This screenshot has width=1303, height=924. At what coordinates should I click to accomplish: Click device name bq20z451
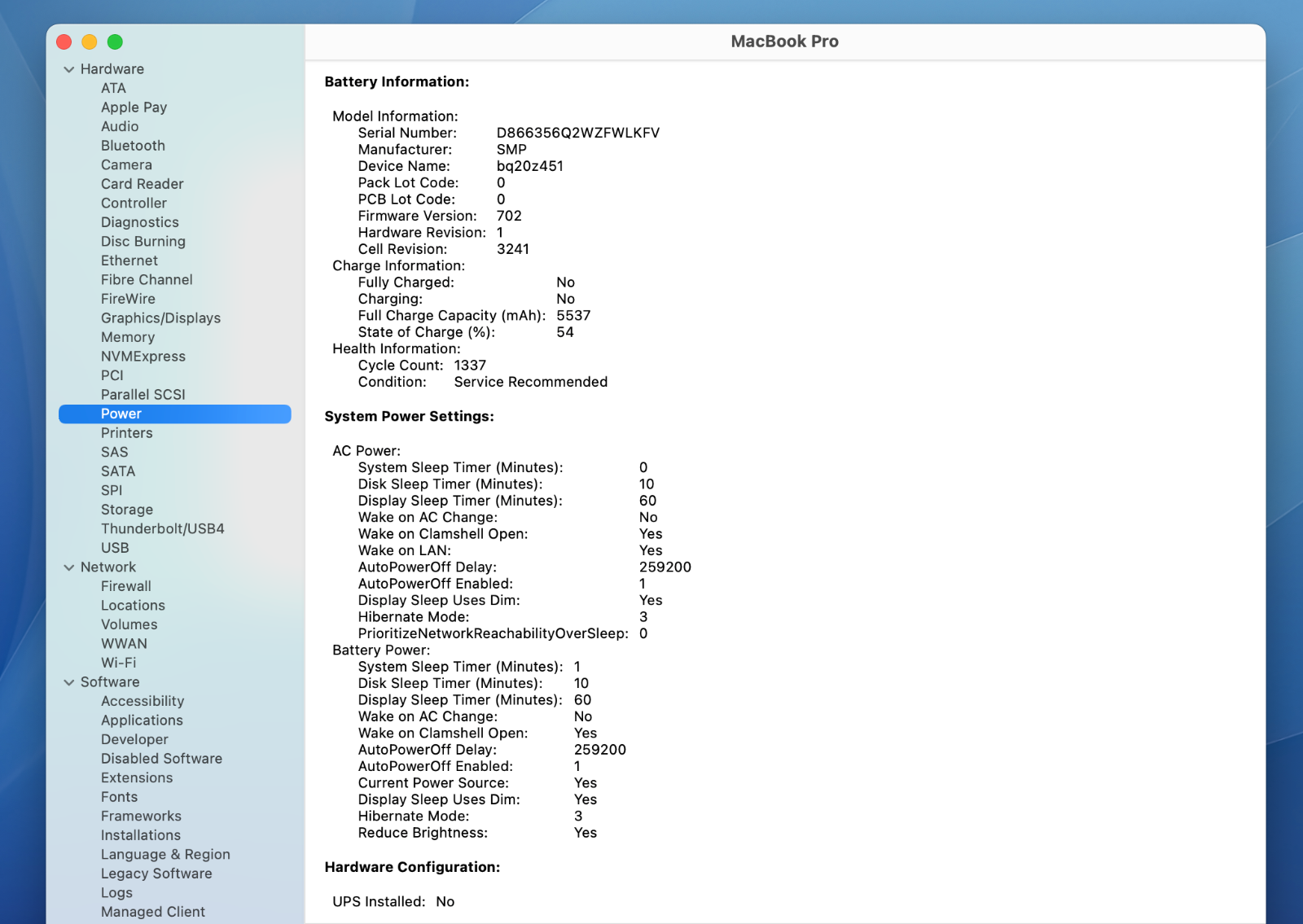[x=530, y=166]
